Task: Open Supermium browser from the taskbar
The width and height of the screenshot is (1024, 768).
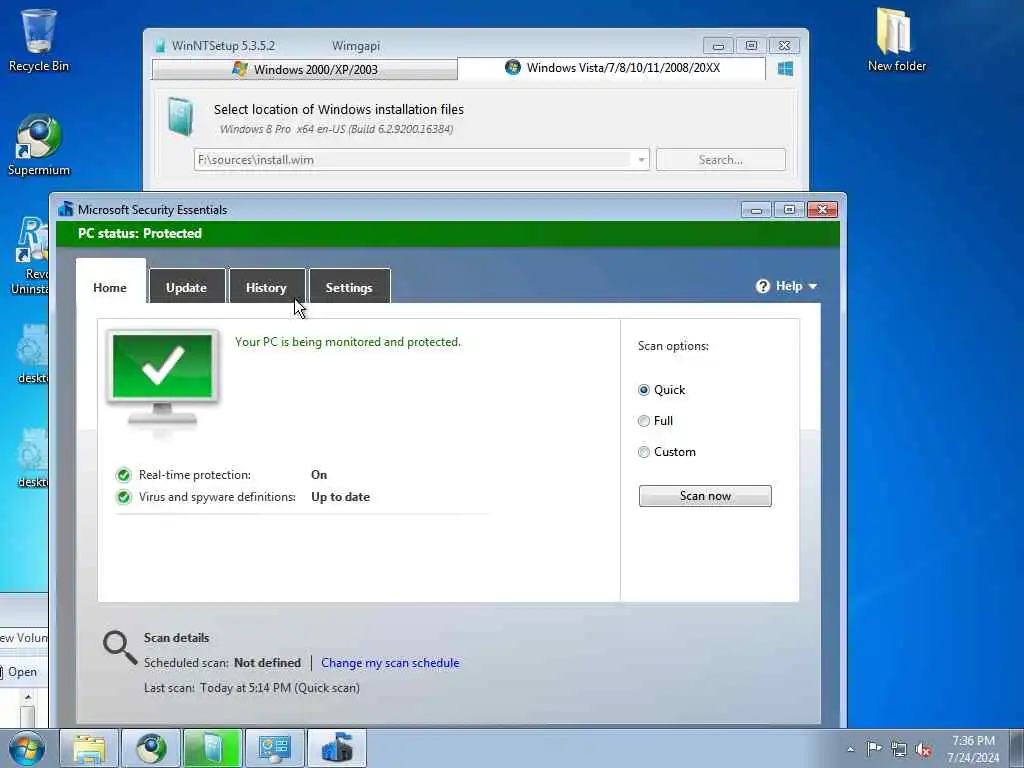Action: [x=151, y=748]
